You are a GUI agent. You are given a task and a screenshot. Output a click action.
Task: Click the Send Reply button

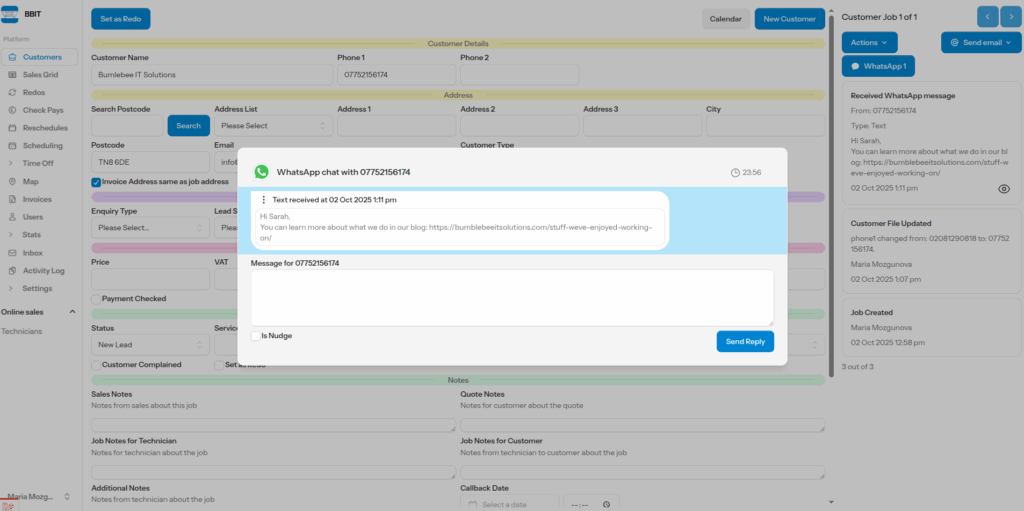pyautogui.click(x=745, y=342)
